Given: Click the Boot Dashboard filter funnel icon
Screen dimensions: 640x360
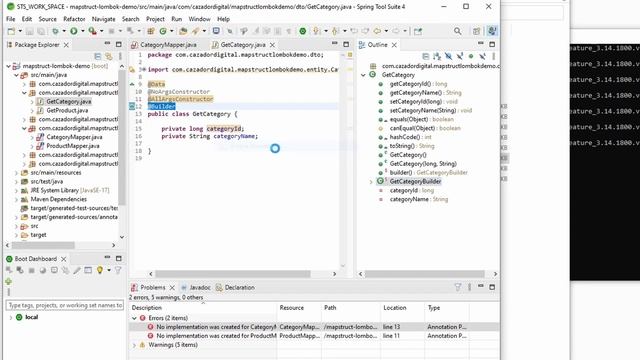Looking at the screenshot, I should (118, 270).
